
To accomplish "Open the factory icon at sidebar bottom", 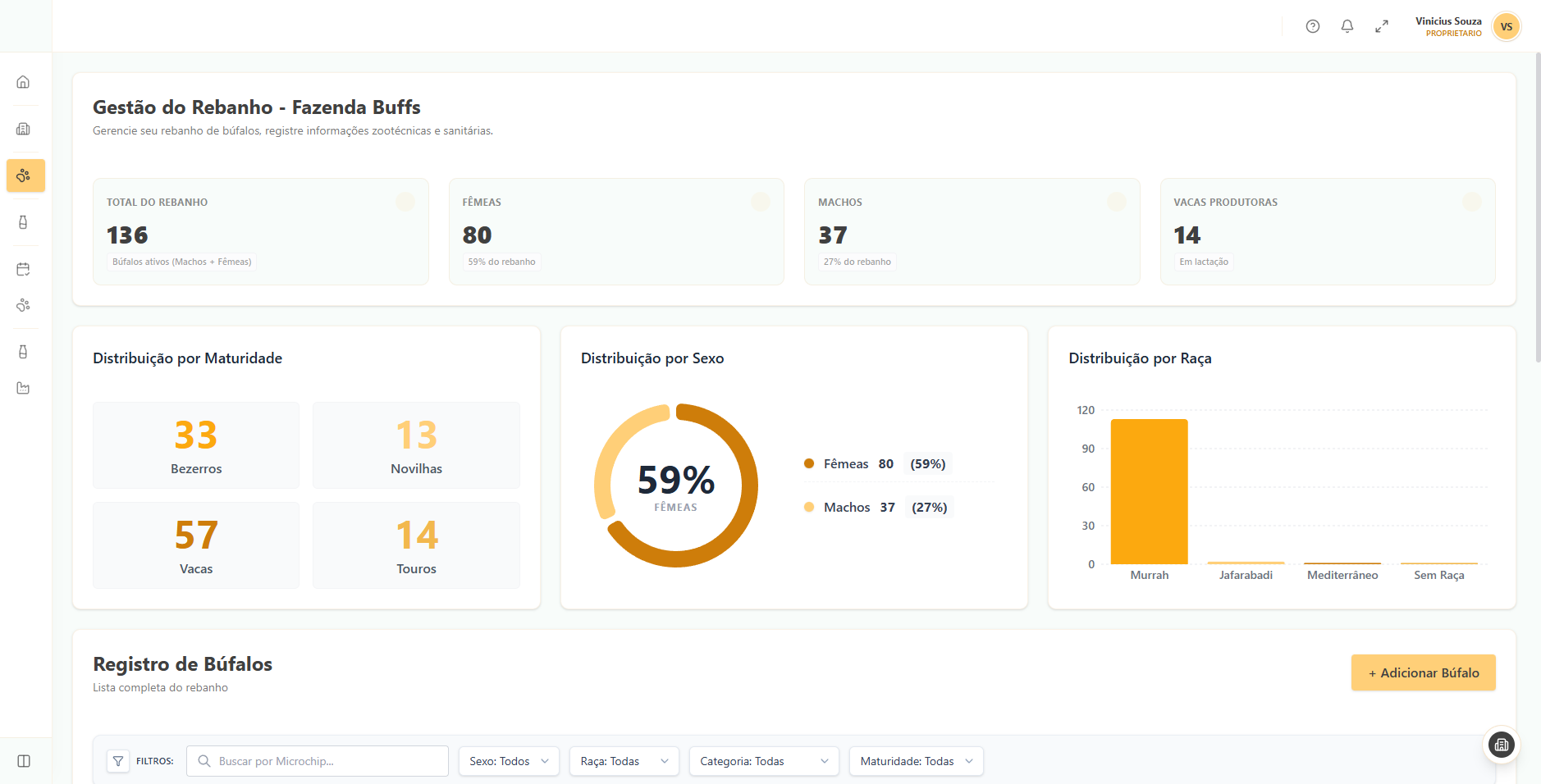I will pos(25,387).
